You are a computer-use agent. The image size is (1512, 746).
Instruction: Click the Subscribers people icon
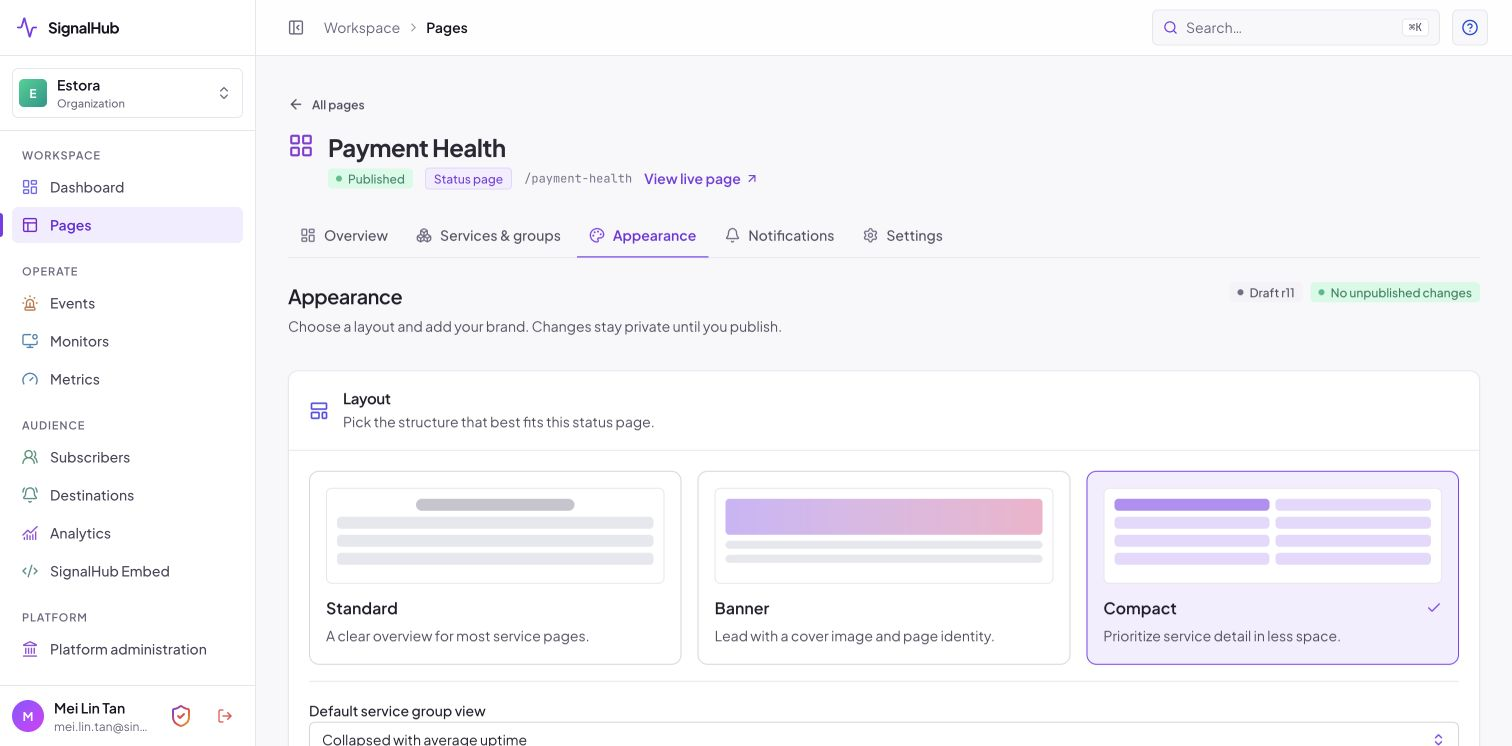click(x=30, y=457)
